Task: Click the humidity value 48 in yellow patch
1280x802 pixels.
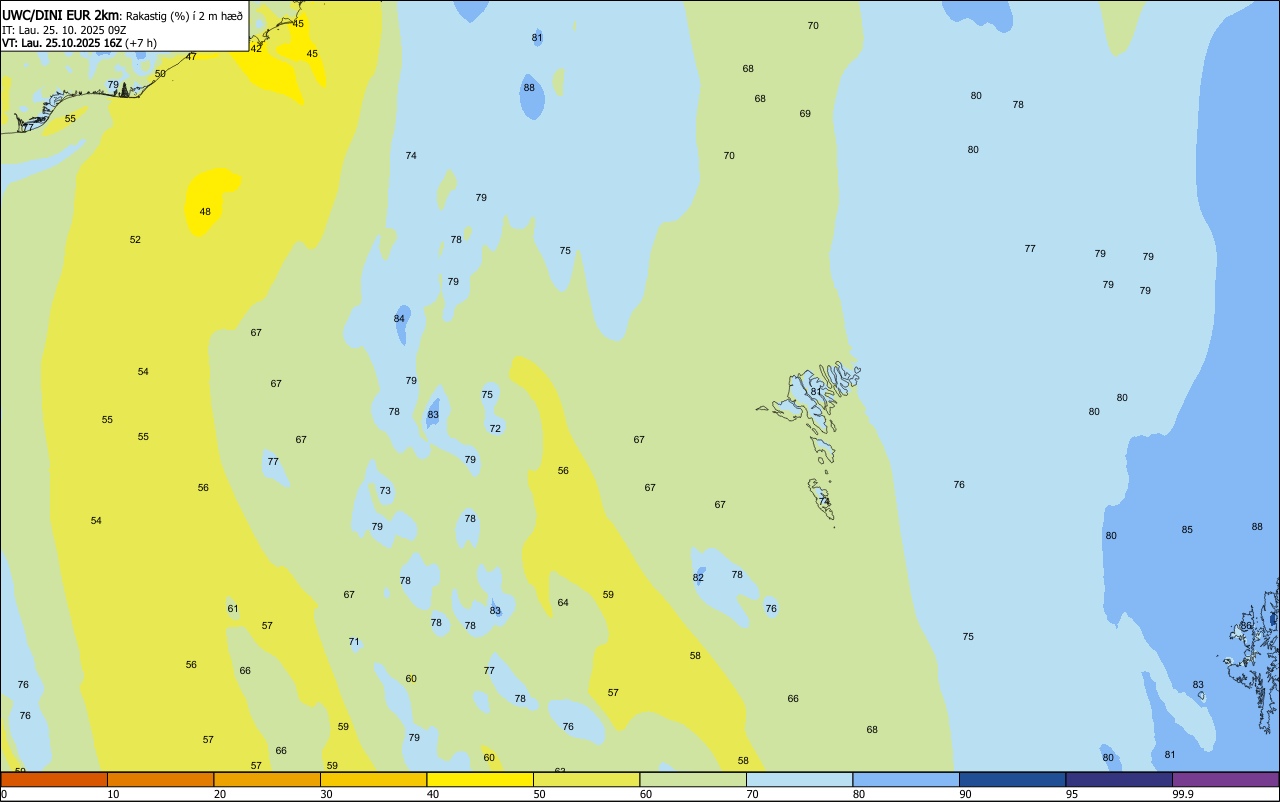Action: click(205, 212)
